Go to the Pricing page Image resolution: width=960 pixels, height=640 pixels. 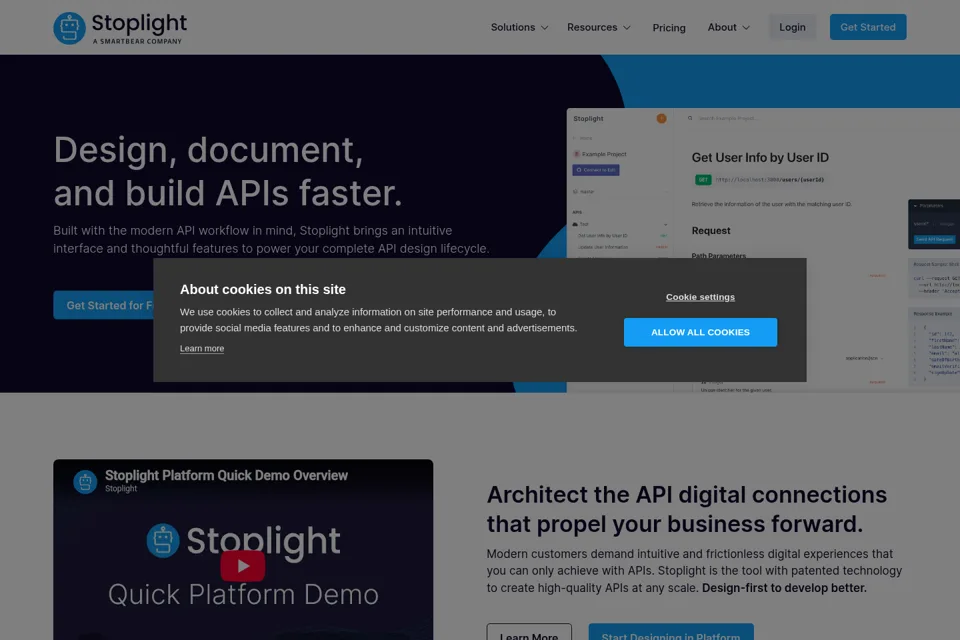(669, 28)
